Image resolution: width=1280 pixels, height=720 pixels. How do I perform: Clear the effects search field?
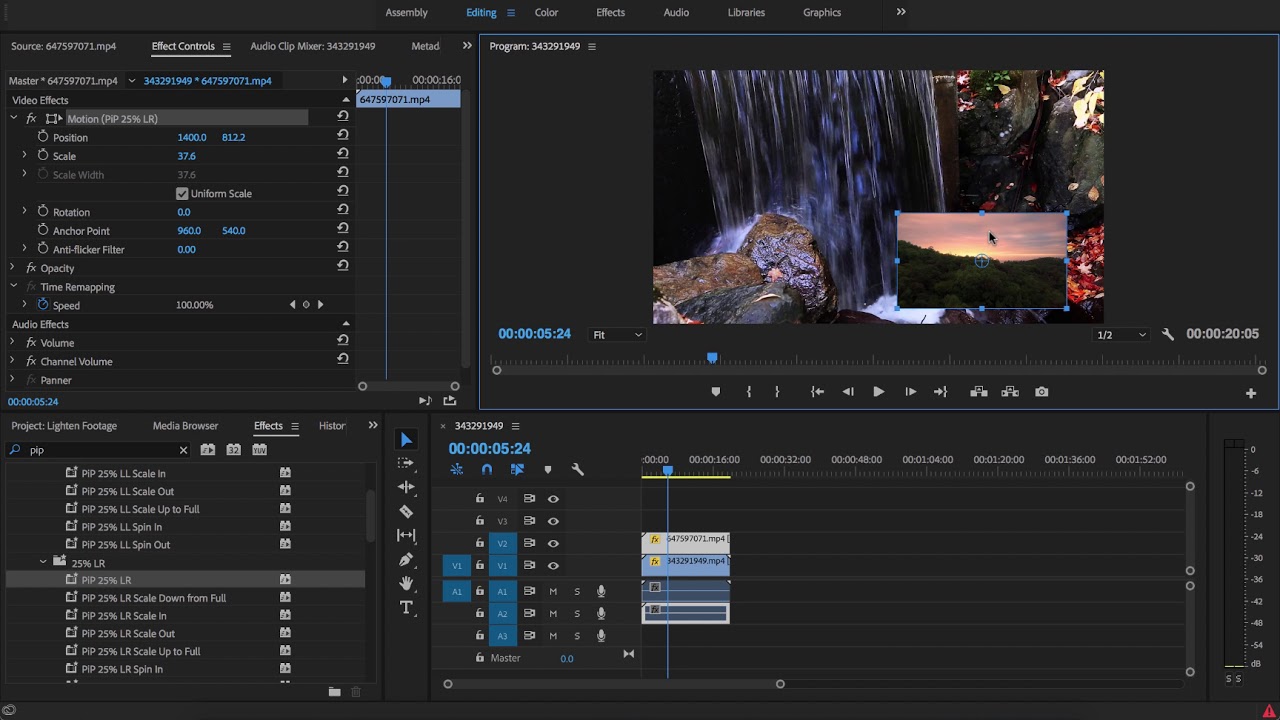(183, 450)
